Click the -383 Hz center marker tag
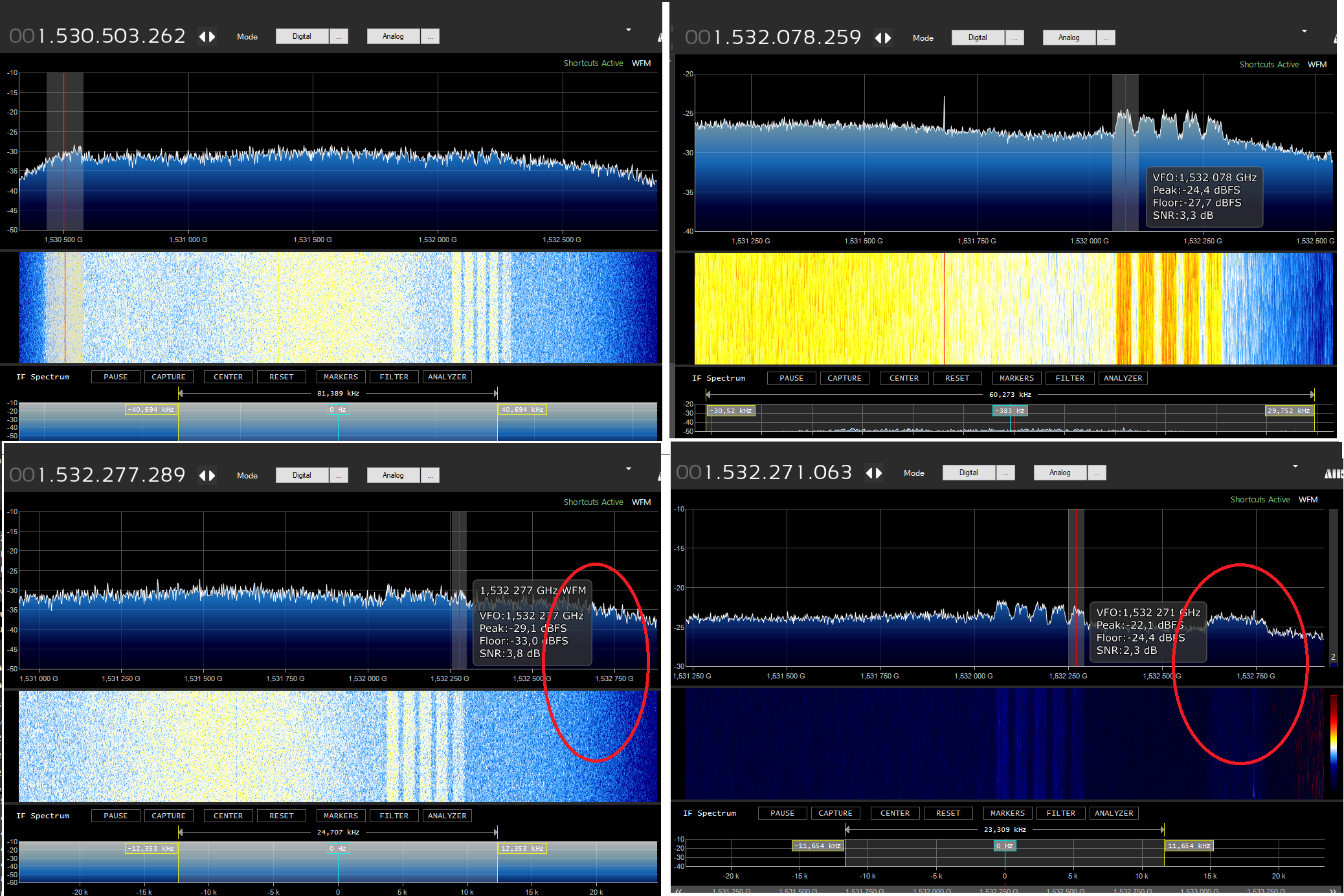Viewport: 1344px width, 896px height. coord(1009,411)
